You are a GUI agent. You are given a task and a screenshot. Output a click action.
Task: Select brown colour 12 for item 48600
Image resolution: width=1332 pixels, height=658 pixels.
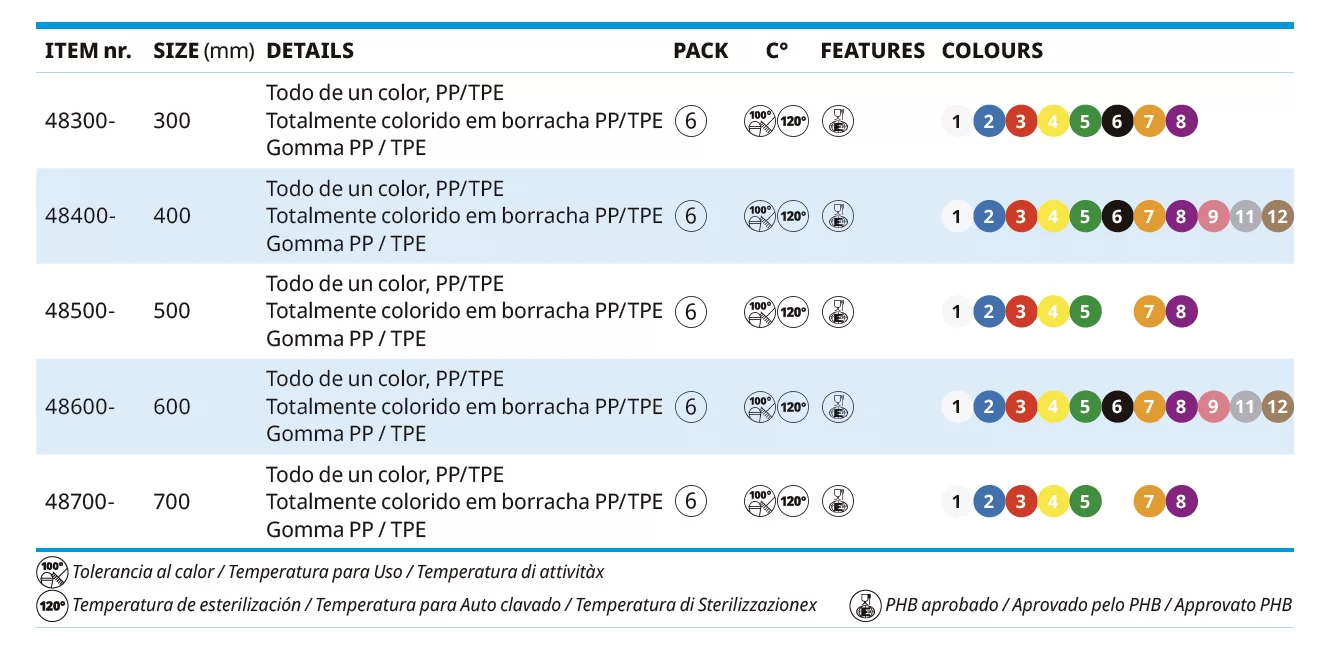[x=1277, y=407]
